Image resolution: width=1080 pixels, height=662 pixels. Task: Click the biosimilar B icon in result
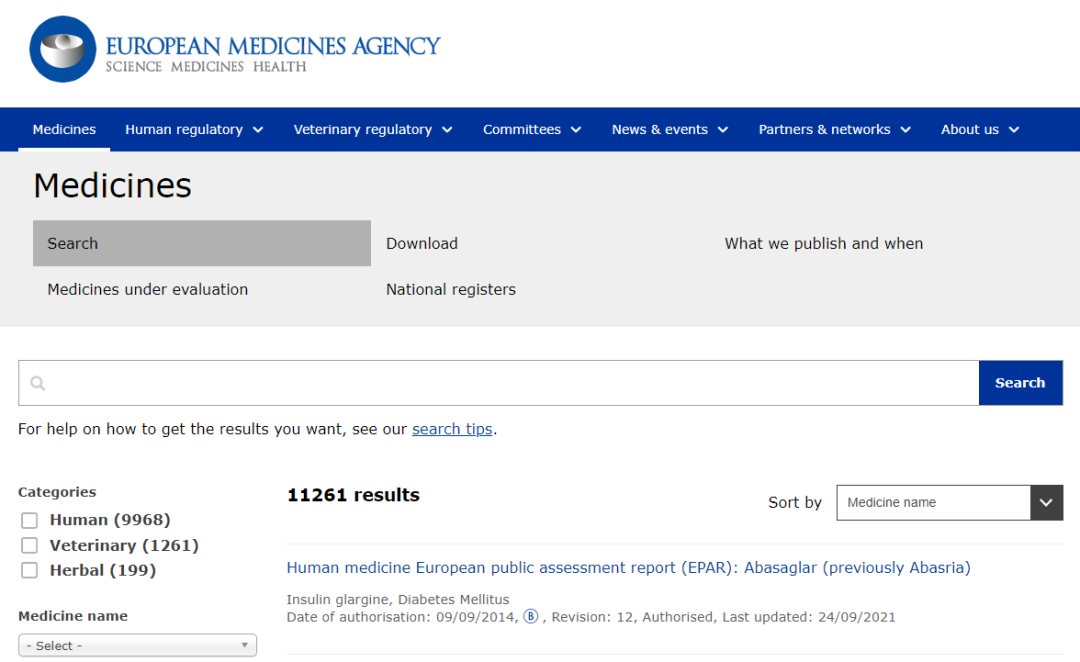[530, 617]
